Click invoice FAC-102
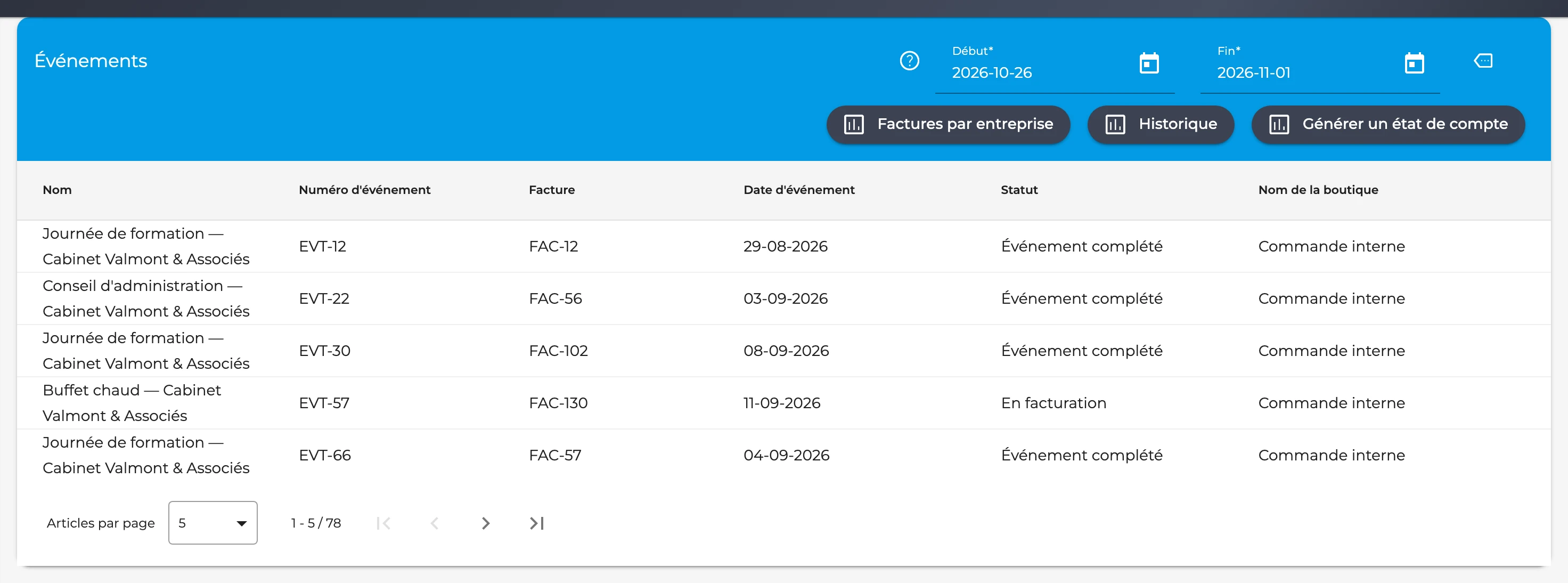The height and width of the screenshot is (583, 1568). [558, 352]
